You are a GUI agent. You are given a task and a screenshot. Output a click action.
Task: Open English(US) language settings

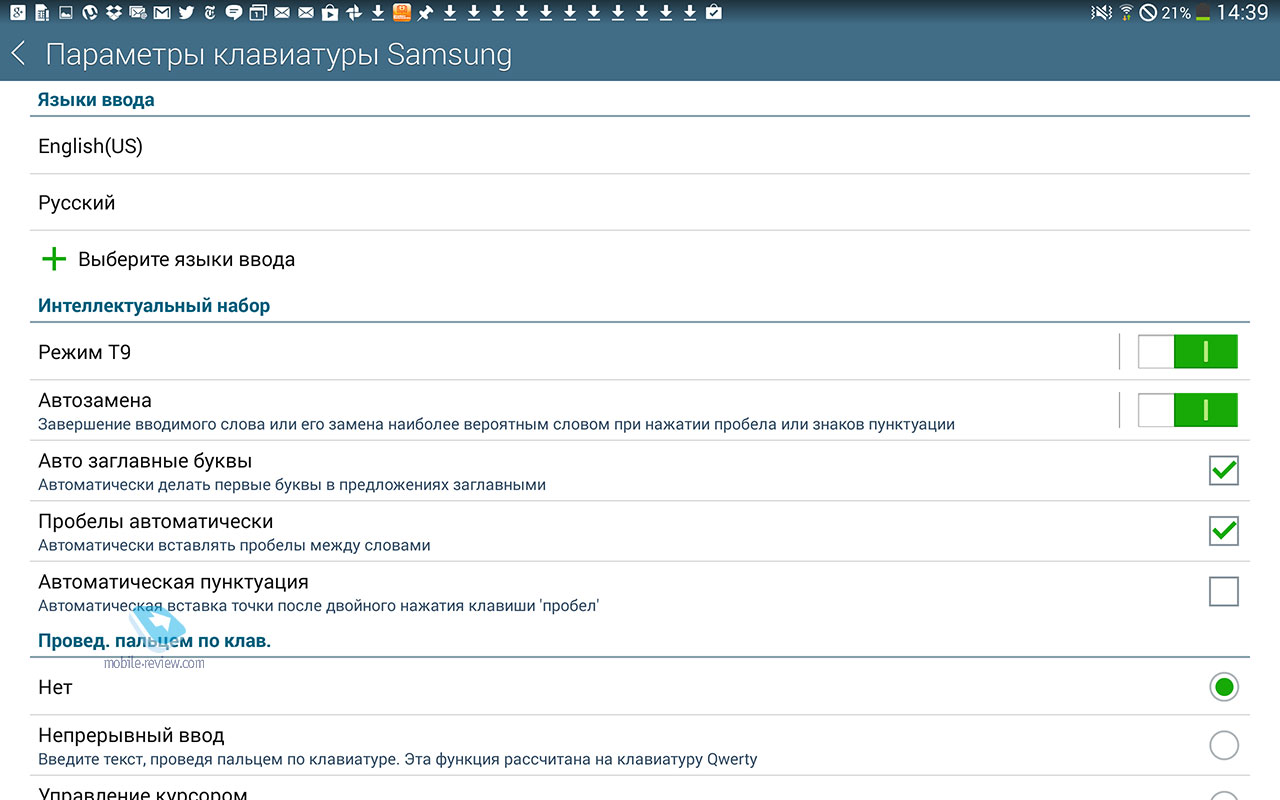(x=640, y=146)
